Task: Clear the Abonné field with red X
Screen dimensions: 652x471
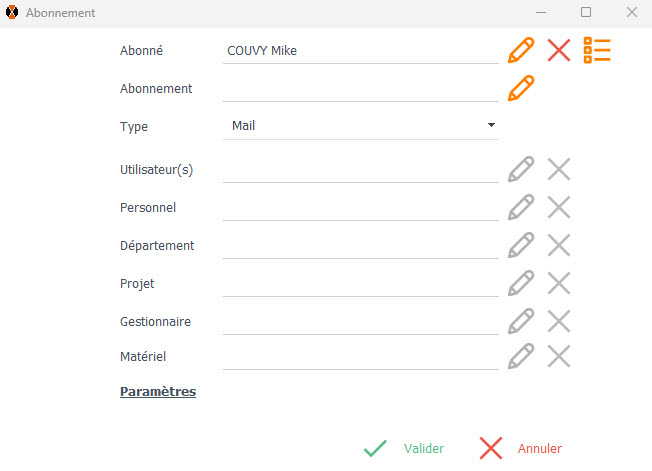Action: 559,50
